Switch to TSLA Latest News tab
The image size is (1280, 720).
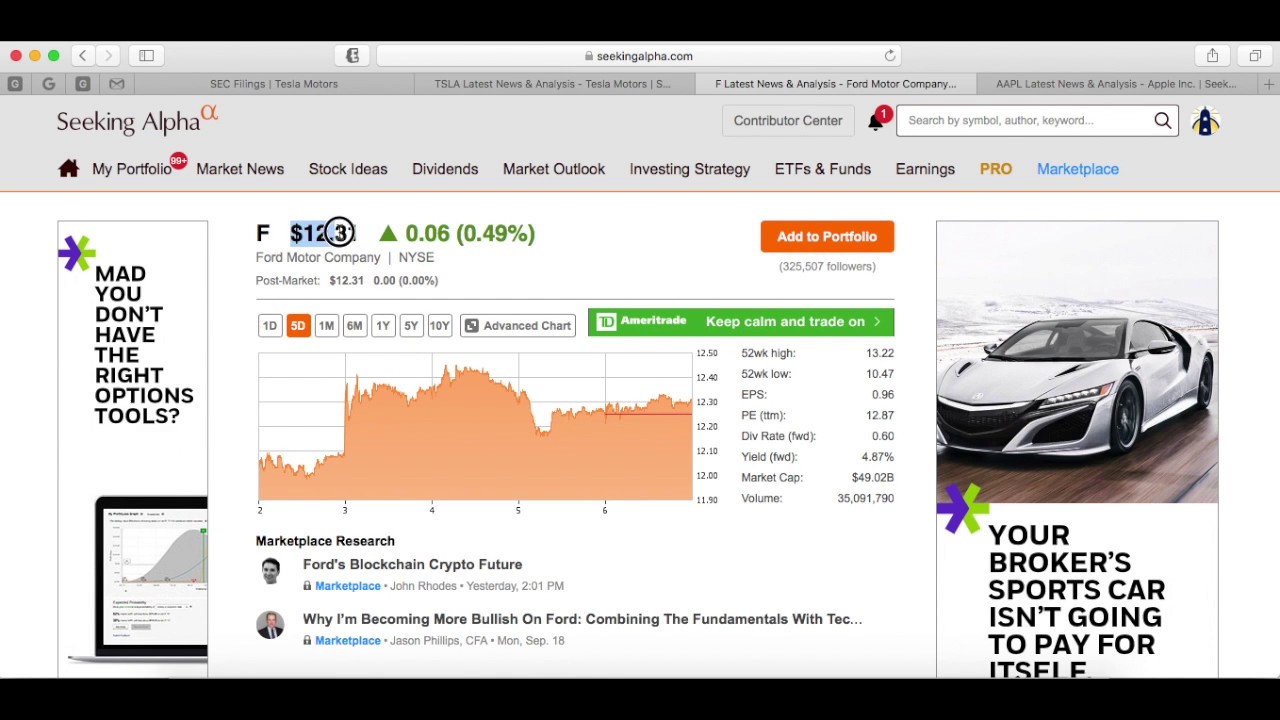coord(552,84)
